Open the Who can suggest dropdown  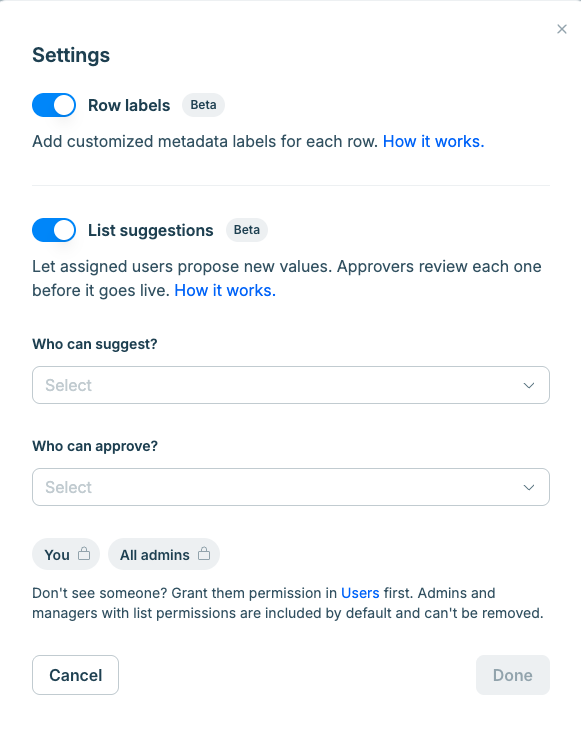pos(291,385)
